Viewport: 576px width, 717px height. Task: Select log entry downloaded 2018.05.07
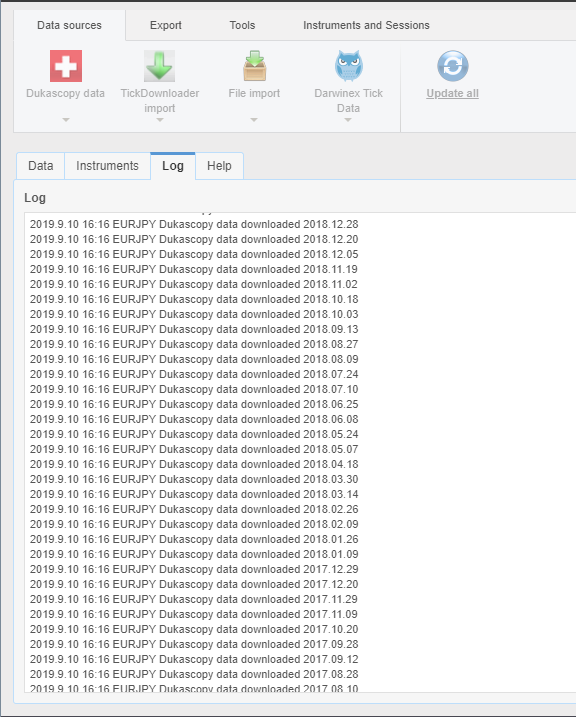point(194,449)
